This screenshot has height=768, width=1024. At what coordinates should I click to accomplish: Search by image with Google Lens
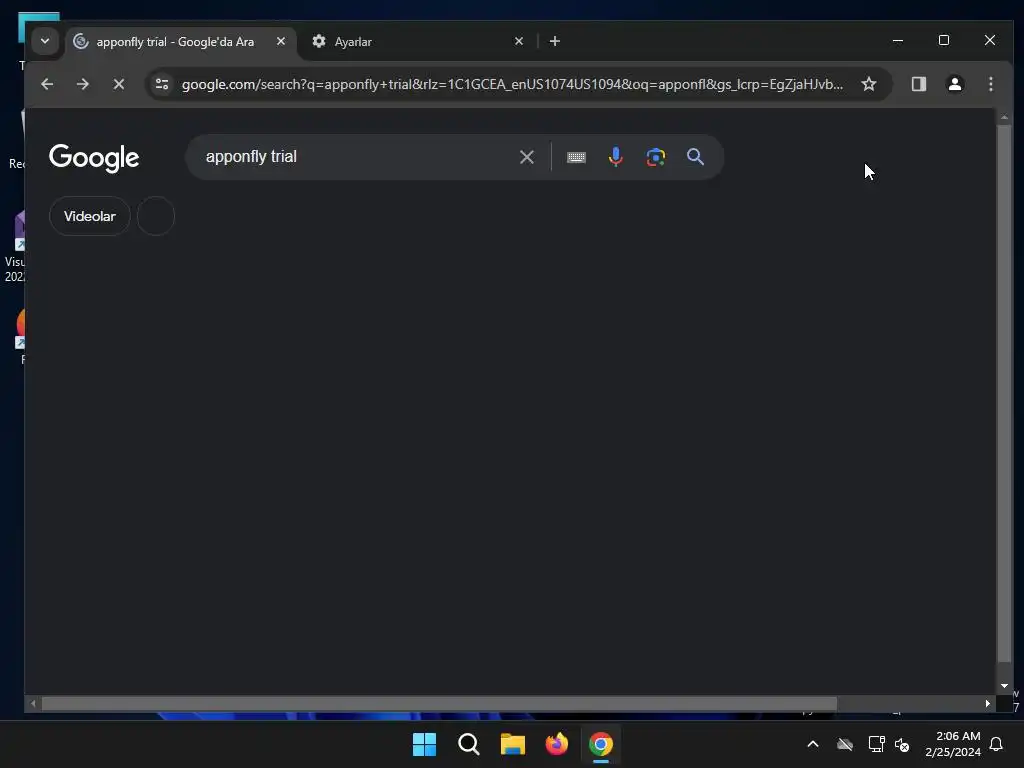pos(656,157)
